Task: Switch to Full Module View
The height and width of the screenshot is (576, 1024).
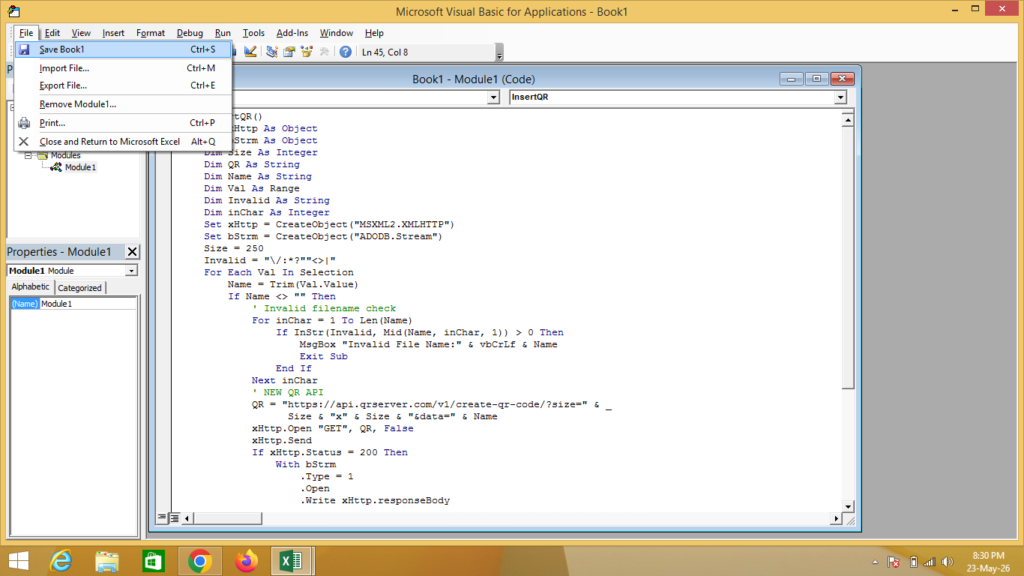Action: click(174, 518)
